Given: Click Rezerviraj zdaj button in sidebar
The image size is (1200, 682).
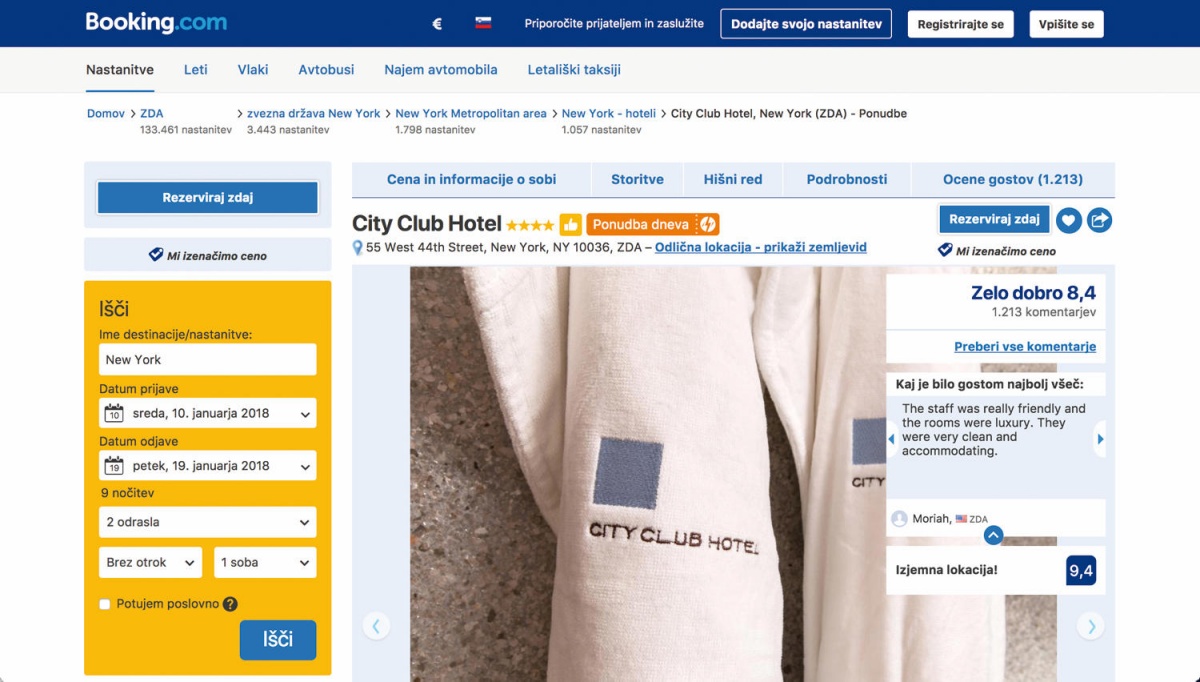Looking at the screenshot, I should point(208,198).
